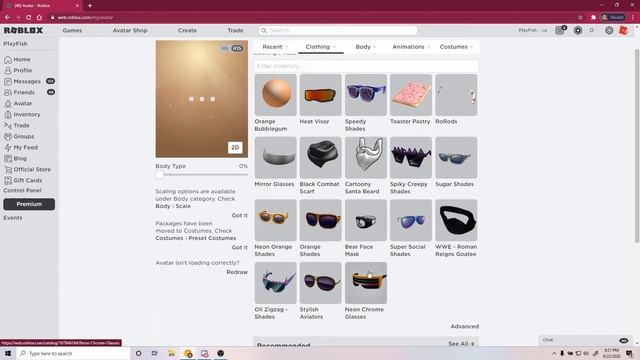Expand the Animations dropdown tab

pos(411,47)
